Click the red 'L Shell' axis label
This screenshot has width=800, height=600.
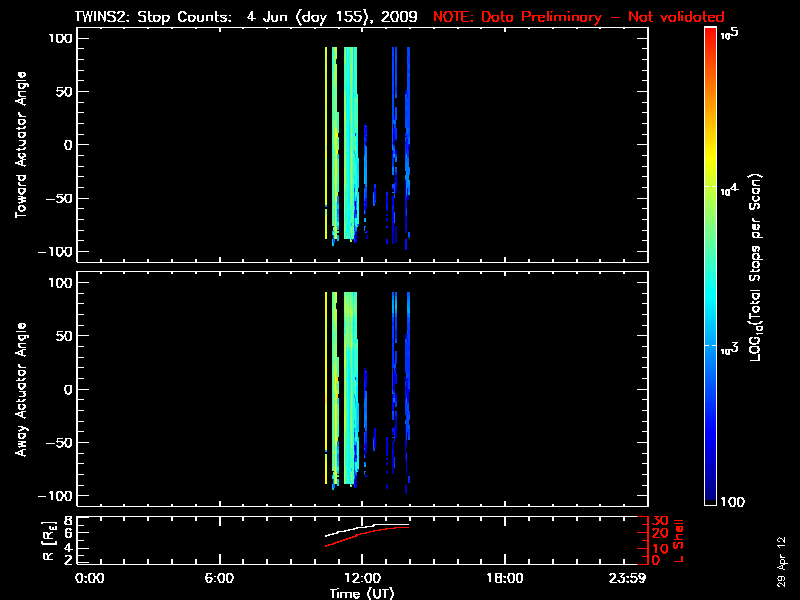(x=680, y=541)
